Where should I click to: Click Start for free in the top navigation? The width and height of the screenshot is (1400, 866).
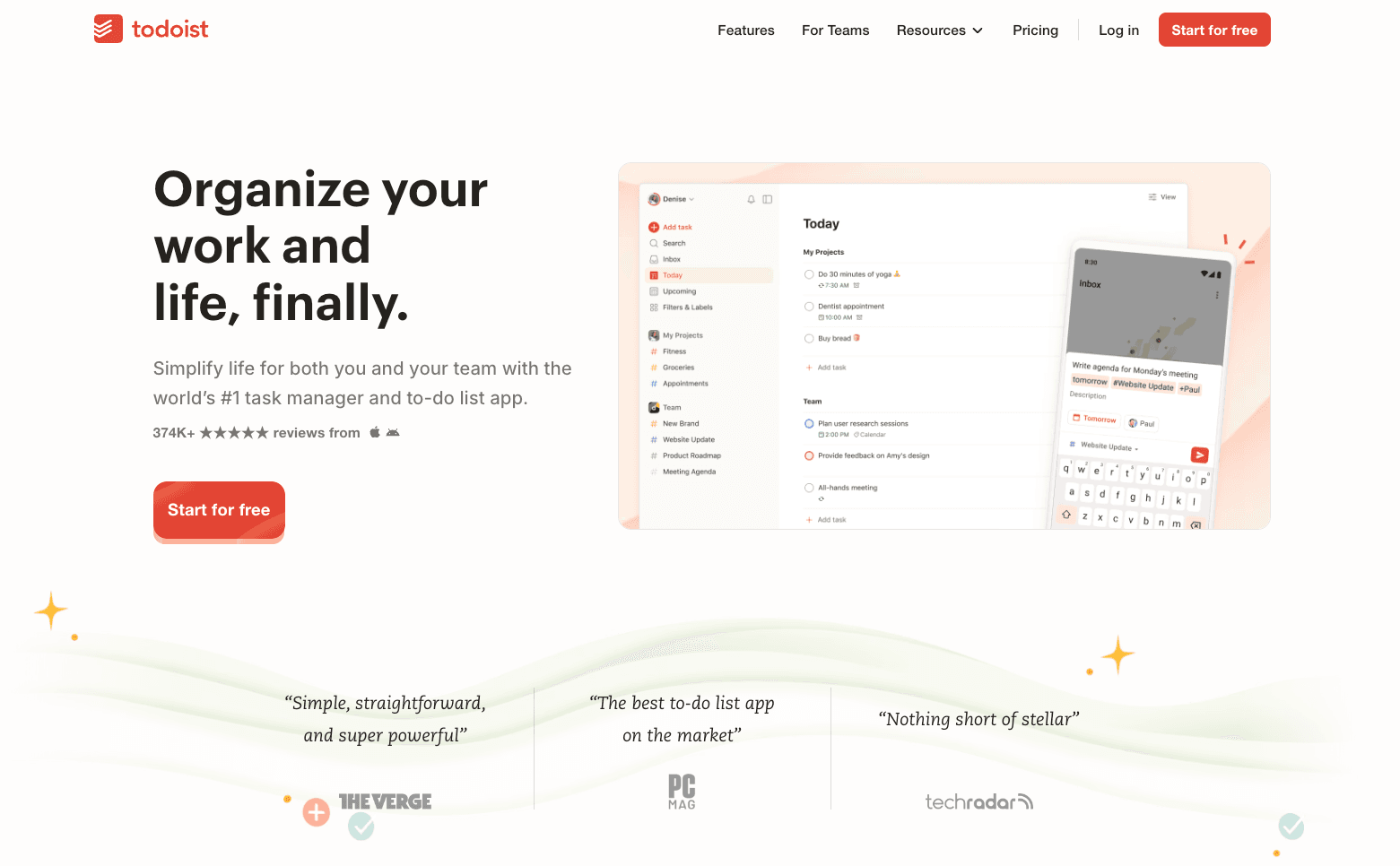[1214, 30]
